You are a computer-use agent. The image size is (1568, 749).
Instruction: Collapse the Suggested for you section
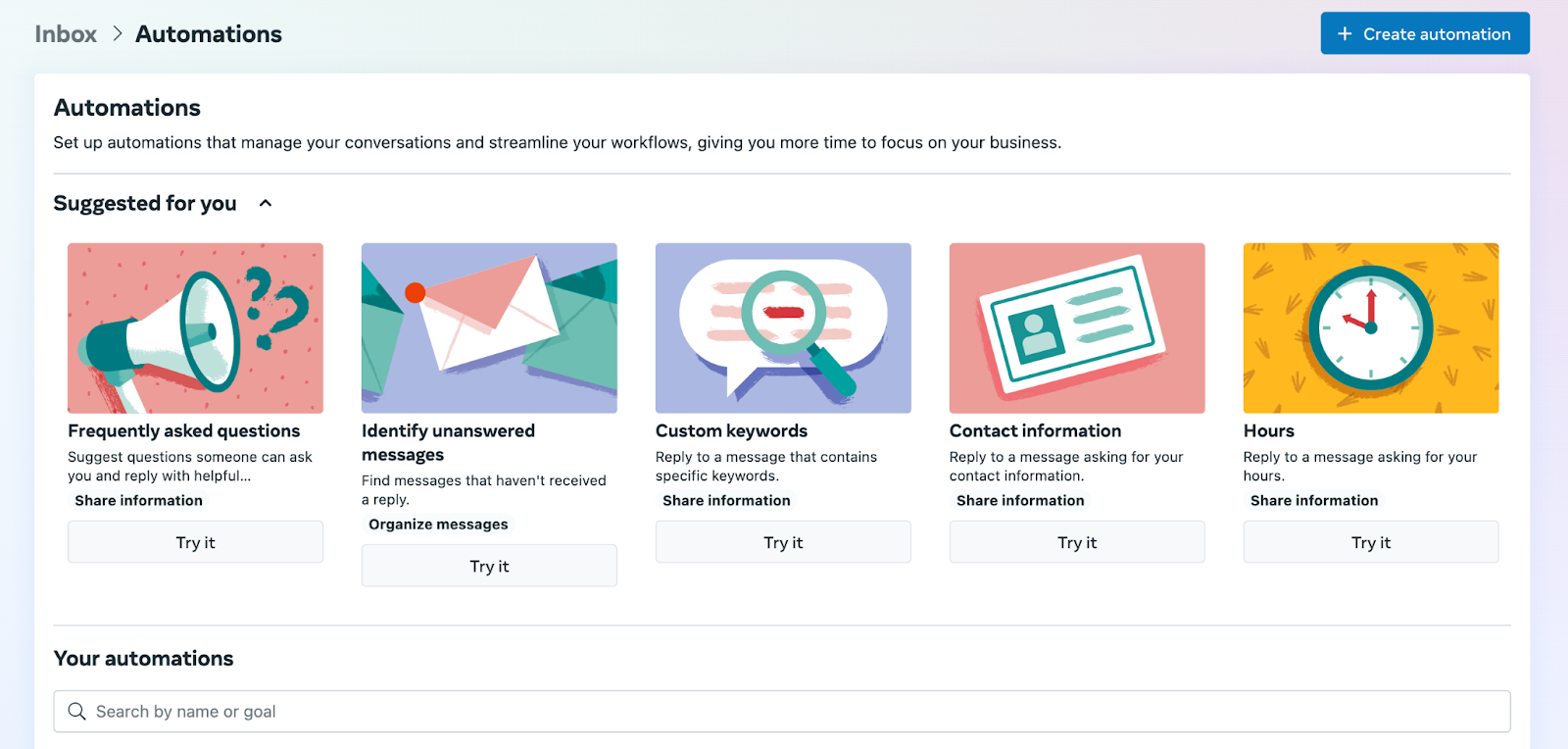265,204
